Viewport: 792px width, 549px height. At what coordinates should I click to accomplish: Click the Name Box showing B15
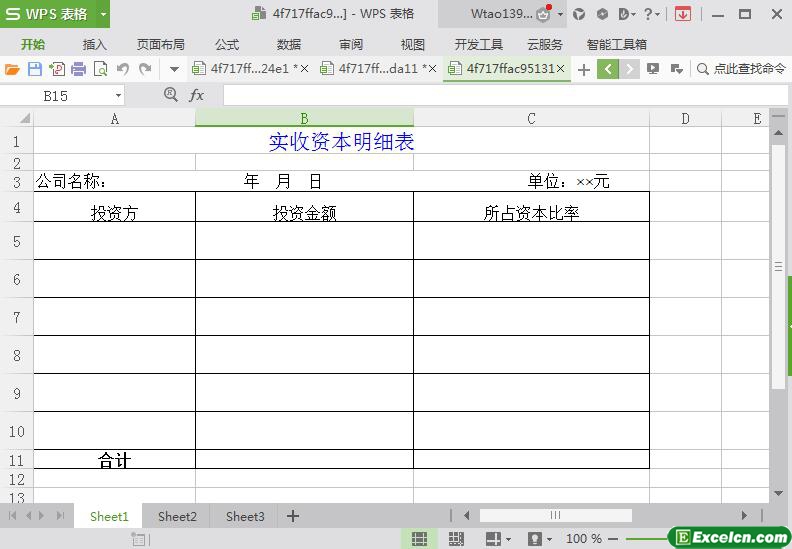tap(56, 95)
